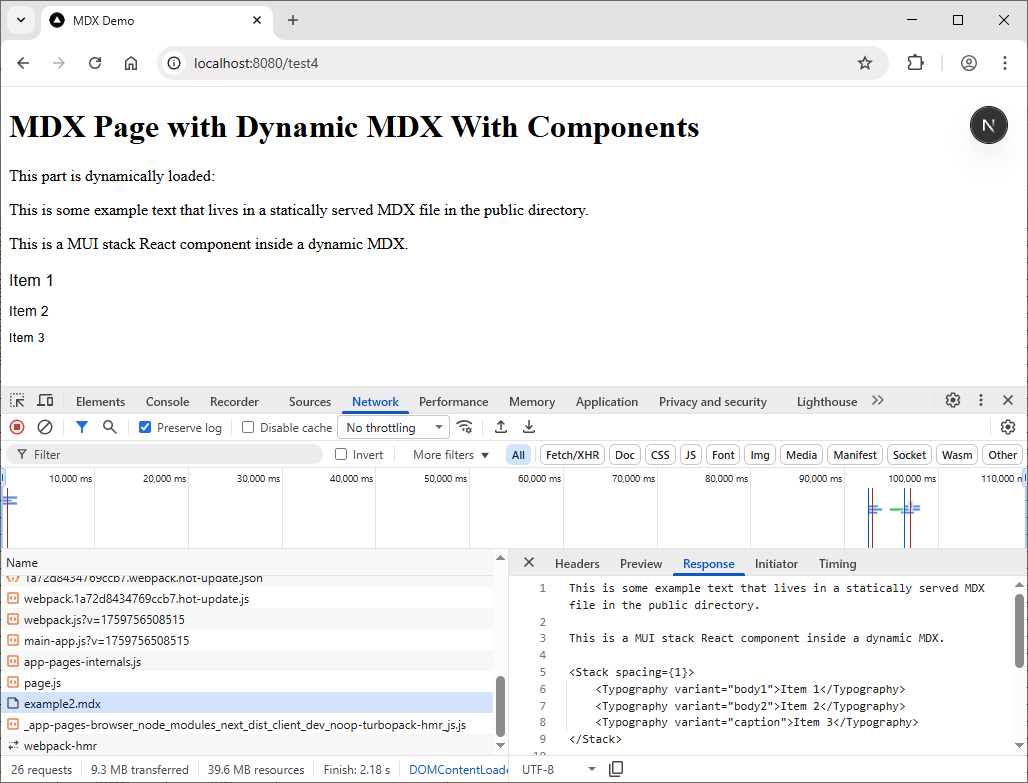Uncheck the Preserve log checkbox
Viewport: 1028px width, 783px height.
click(146, 428)
